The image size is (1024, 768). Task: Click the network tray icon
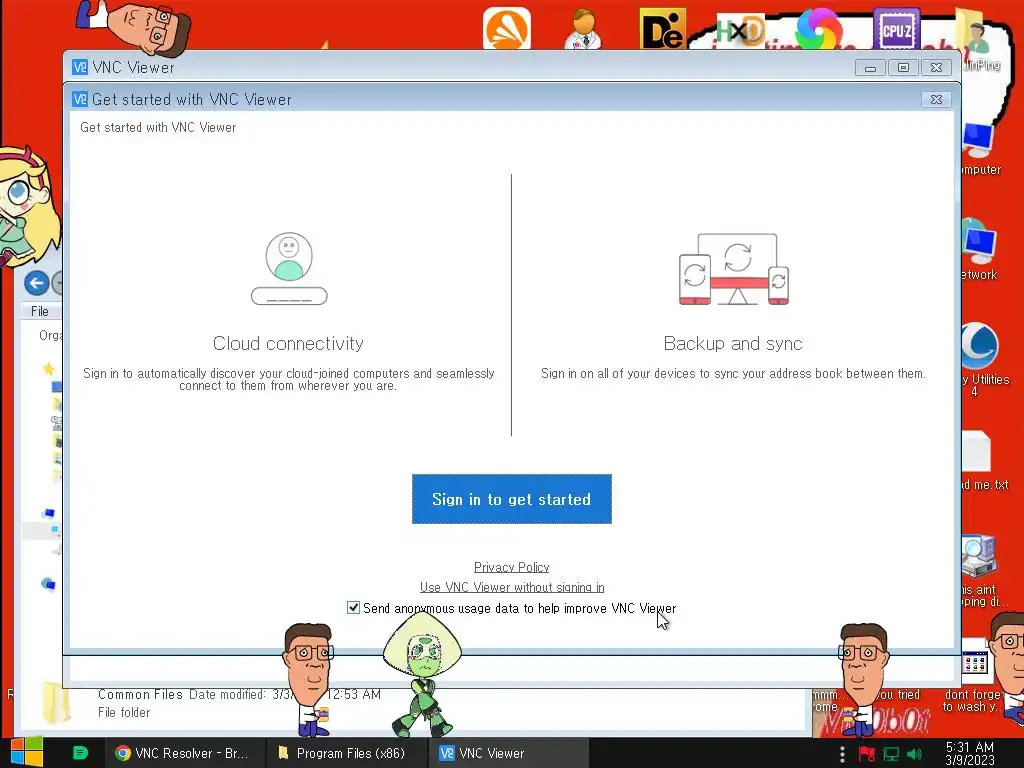click(x=891, y=754)
